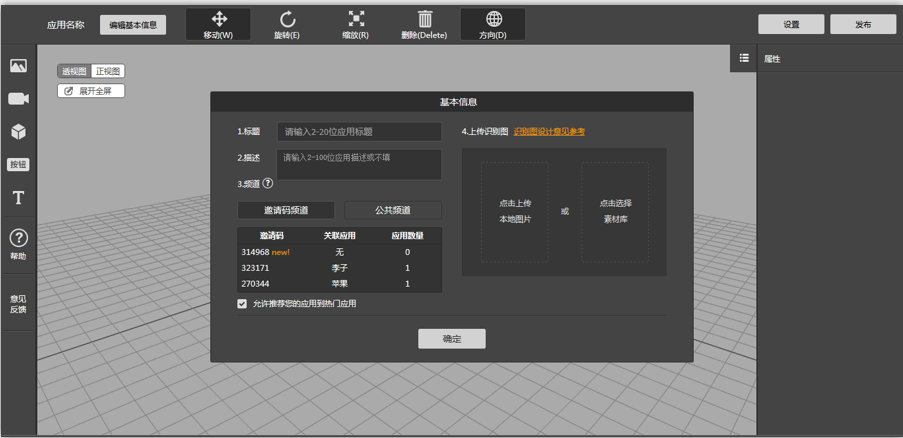Select the 公共频道 tab
This screenshot has height=438, width=903.
[x=393, y=210]
